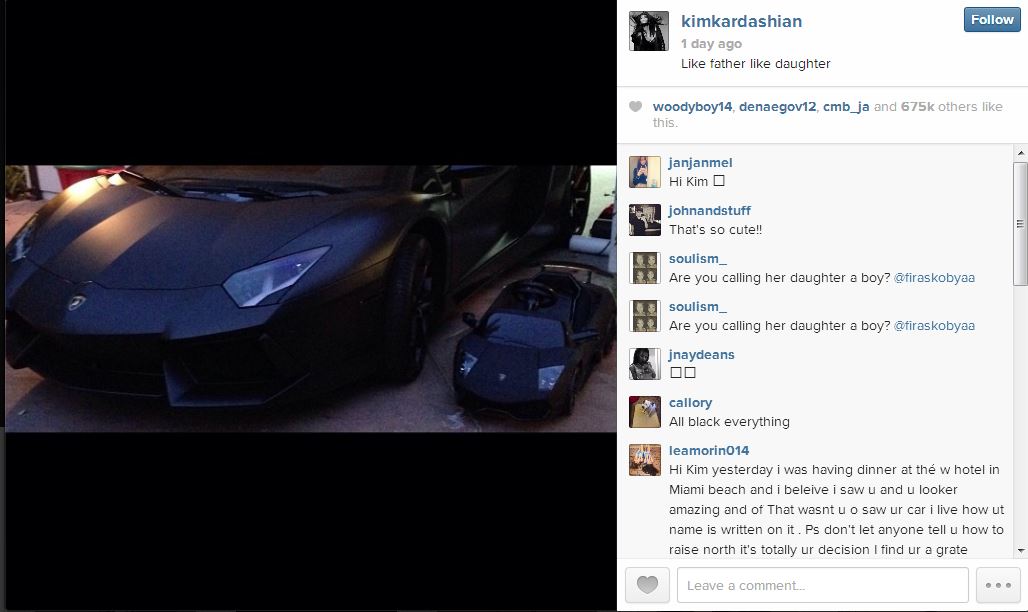
Task: Click johnandstuff's avatar thumbnail
Action: click(x=644, y=220)
